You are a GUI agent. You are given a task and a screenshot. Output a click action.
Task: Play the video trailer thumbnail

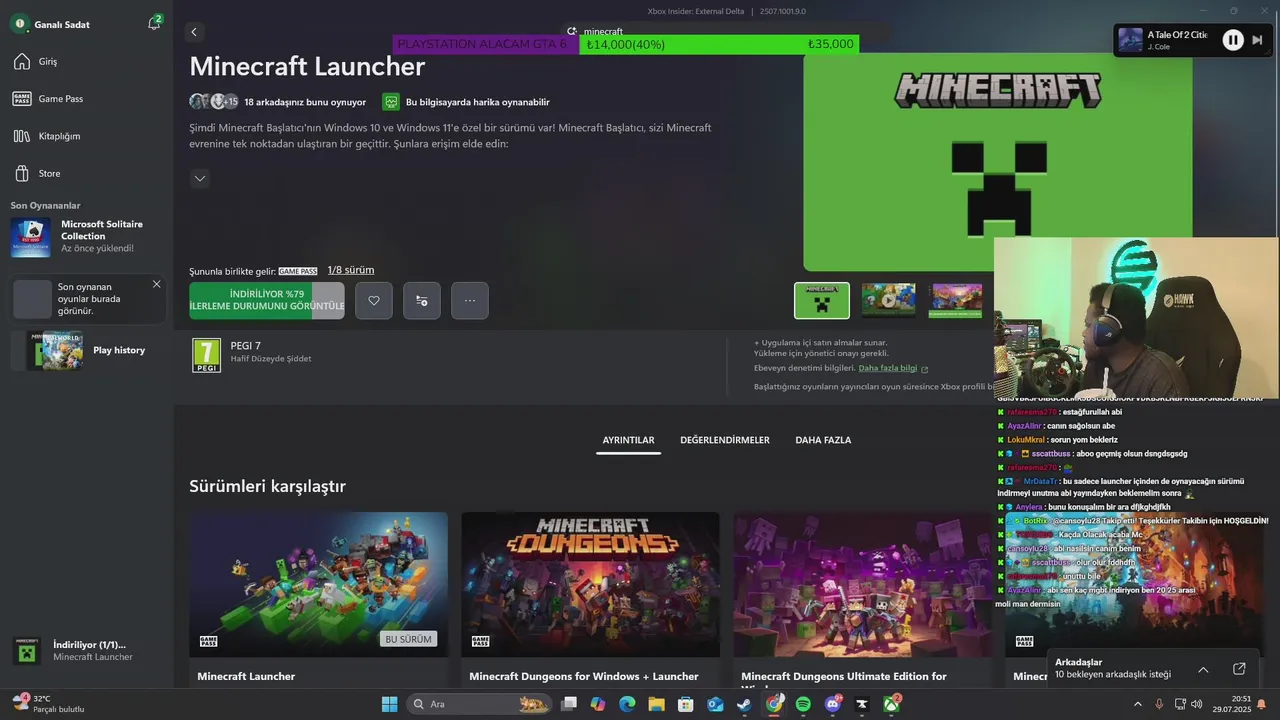pyautogui.click(x=889, y=300)
